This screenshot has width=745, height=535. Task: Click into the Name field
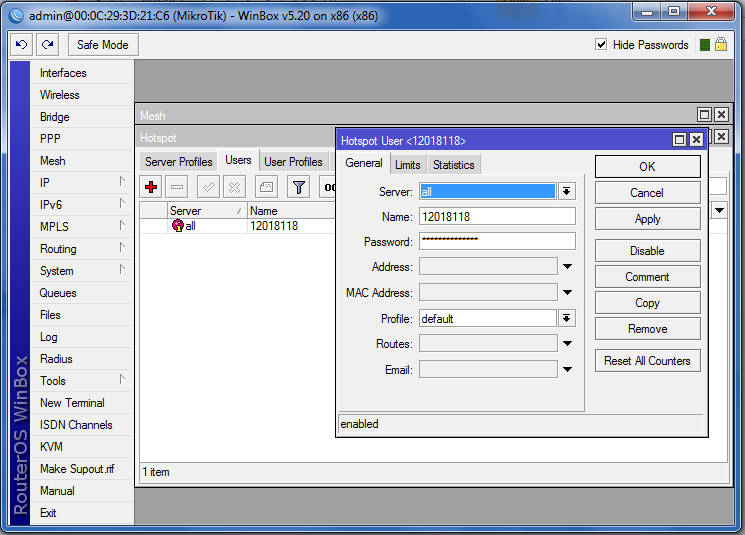point(497,217)
